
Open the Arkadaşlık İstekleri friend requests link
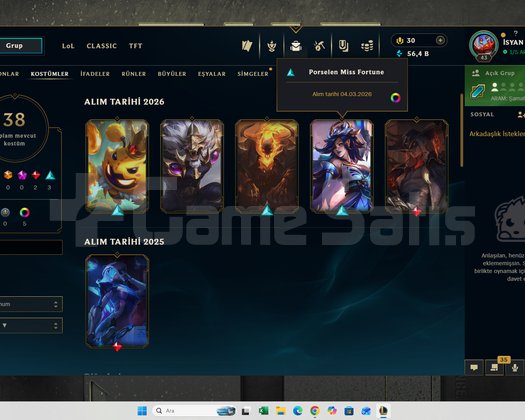497,134
